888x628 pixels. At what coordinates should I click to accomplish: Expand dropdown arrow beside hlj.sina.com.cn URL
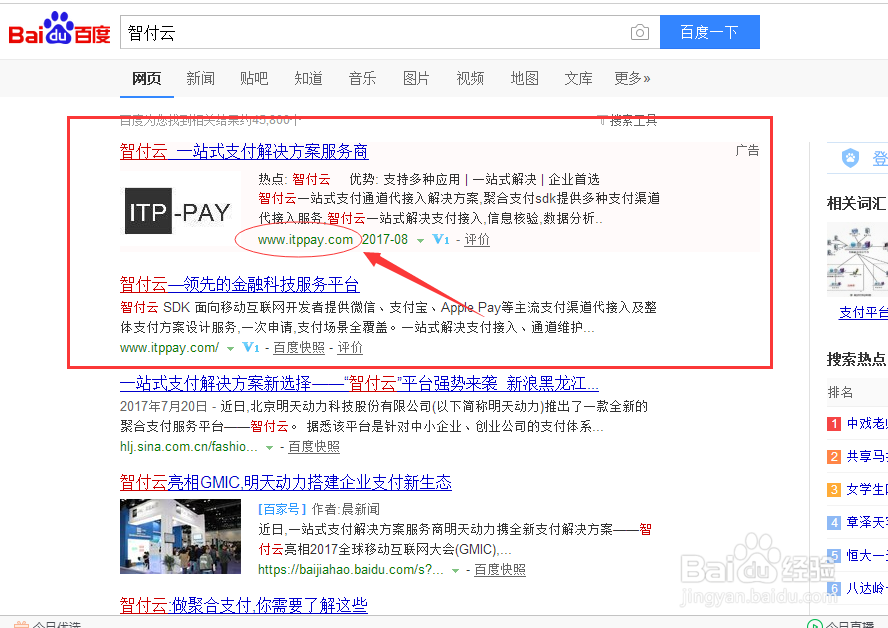(x=270, y=447)
